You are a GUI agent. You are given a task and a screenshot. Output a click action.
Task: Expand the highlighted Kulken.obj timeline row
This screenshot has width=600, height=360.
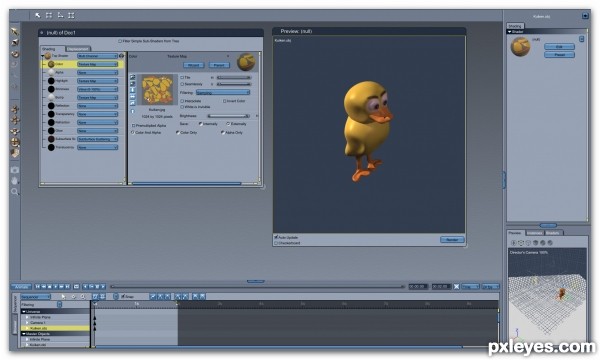pyautogui.click(x=27, y=328)
